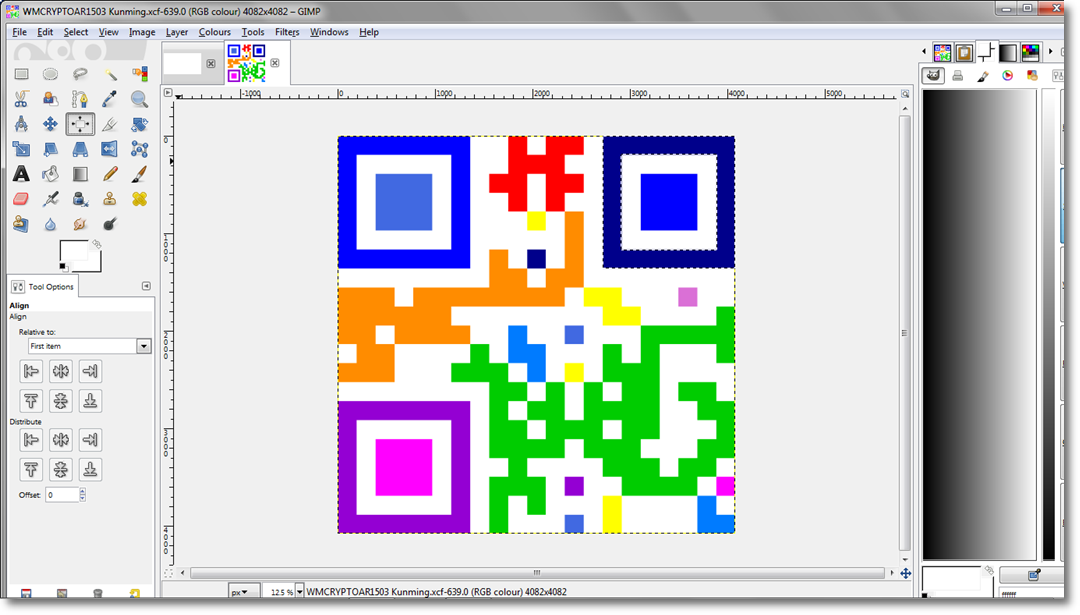The width and height of the screenshot is (1080, 615).
Task: Select the Watercolour brush colour selector
Action: (x=983, y=76)
